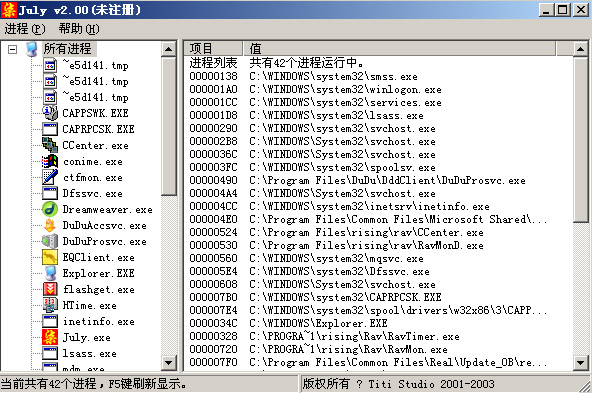Click the July.exe red icon
The image size is (592, 393).
(50, 337)
